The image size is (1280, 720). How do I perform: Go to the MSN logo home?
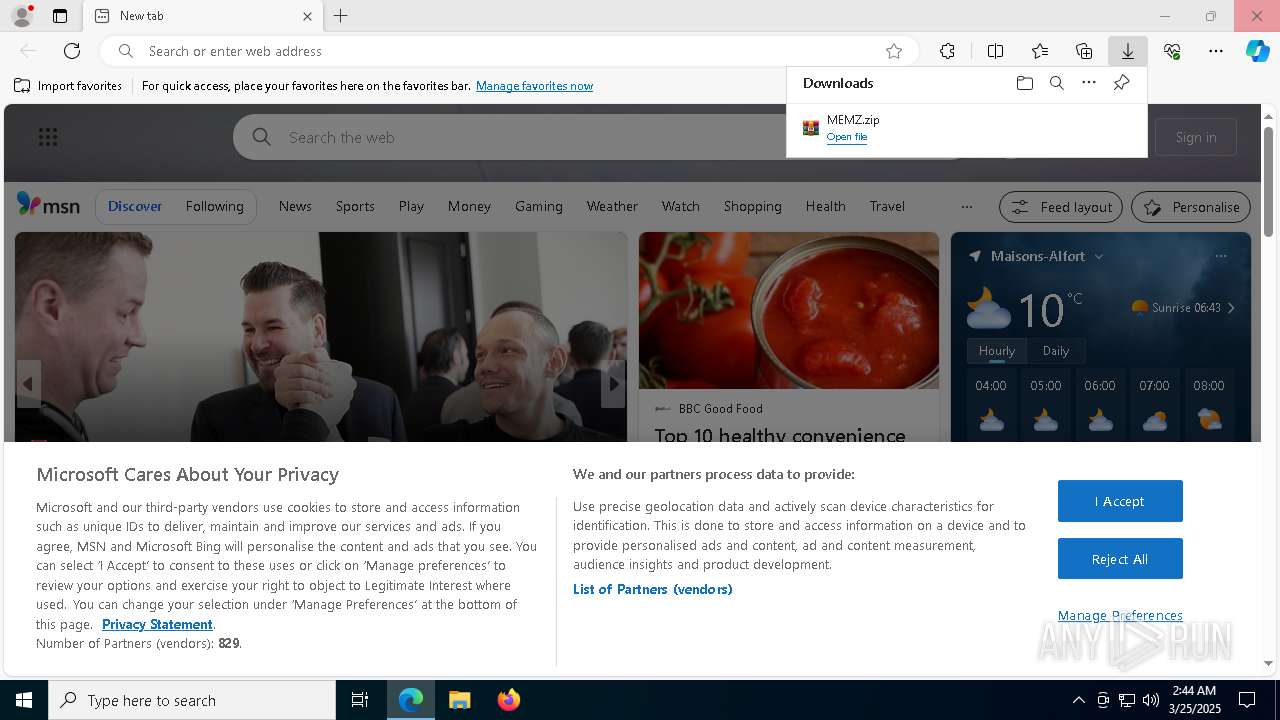(x=48, y=205)
